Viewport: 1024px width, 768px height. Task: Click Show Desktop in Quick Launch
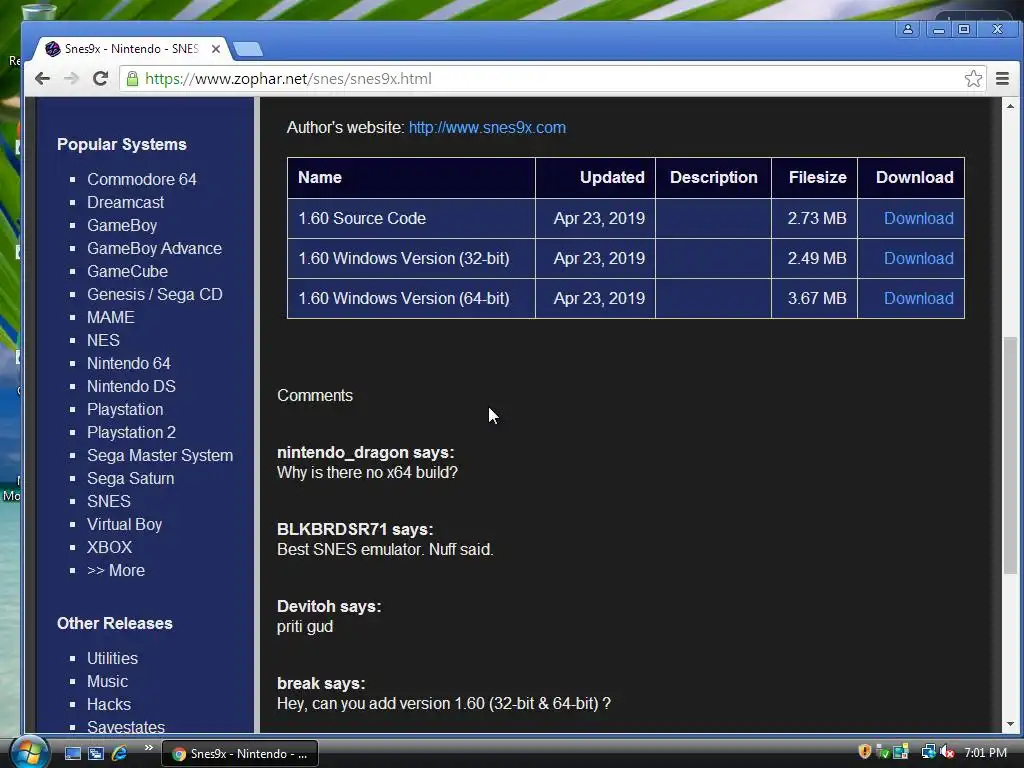[x=72, y=754]
